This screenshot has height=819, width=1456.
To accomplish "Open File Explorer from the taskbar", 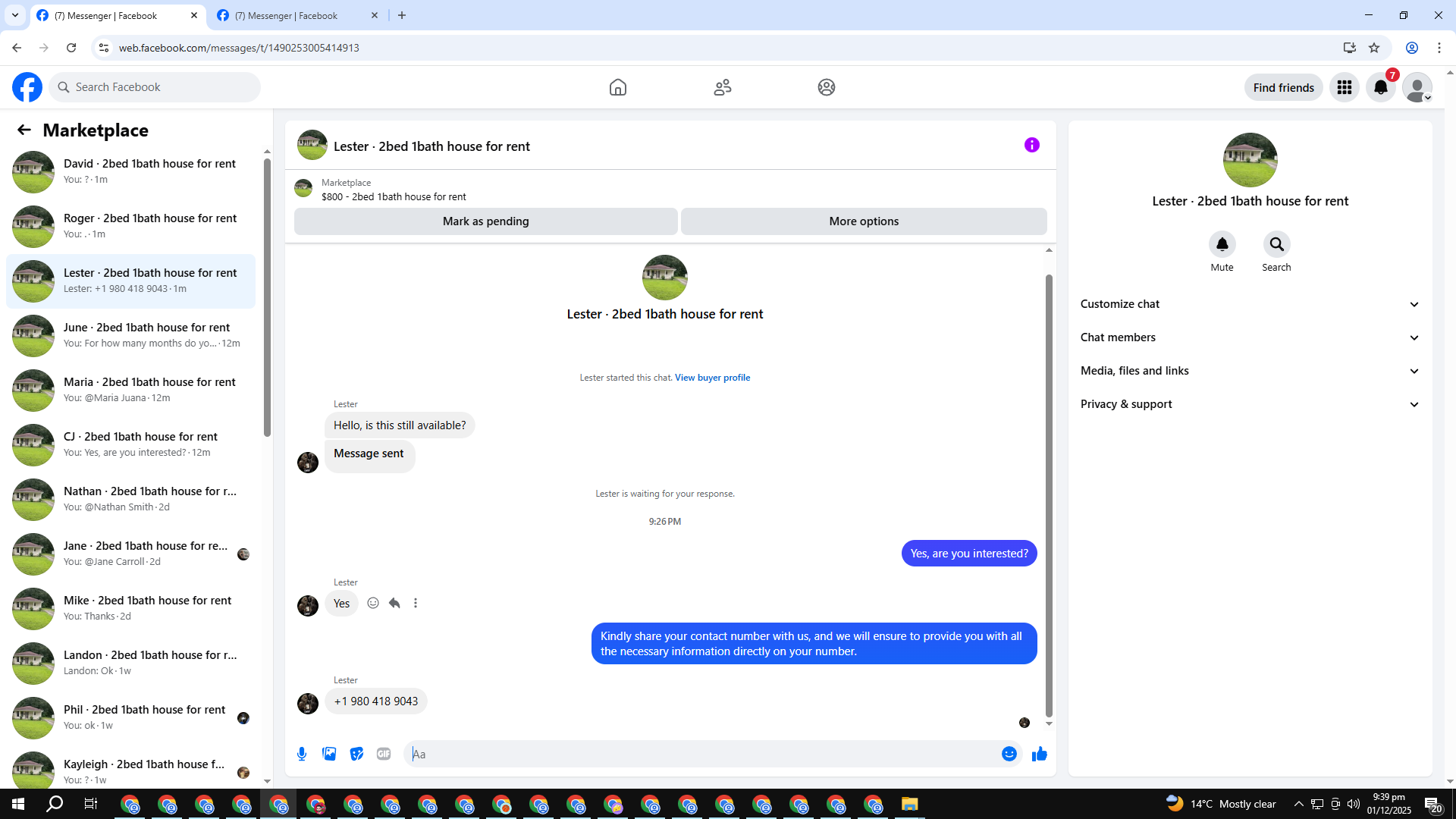I will (910, 804).
